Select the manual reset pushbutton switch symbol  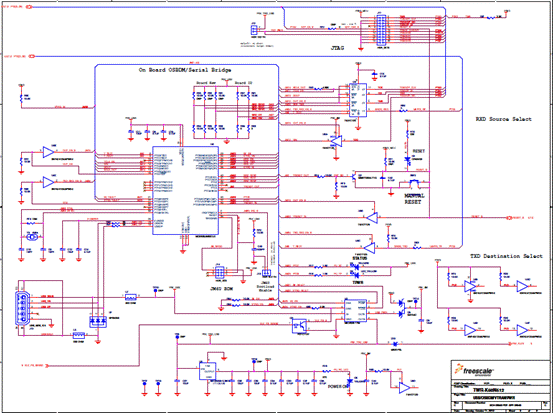click(x=413, y=184)
